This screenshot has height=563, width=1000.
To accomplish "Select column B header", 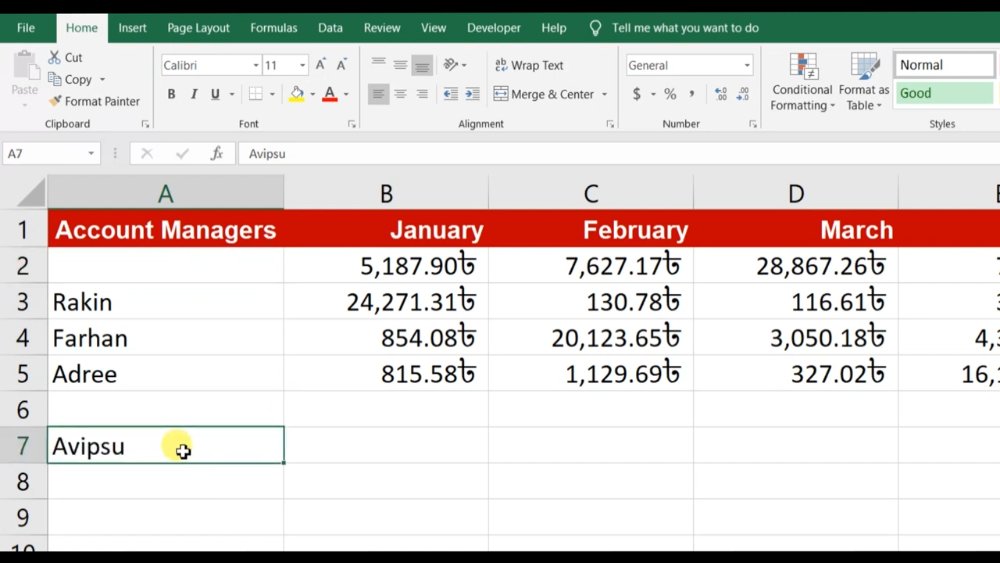I will [386, 193].
